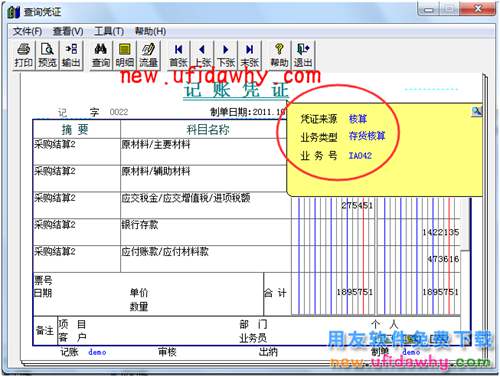Click the 摘要 column header
The image size is (500, 377).
click(75, 129)
